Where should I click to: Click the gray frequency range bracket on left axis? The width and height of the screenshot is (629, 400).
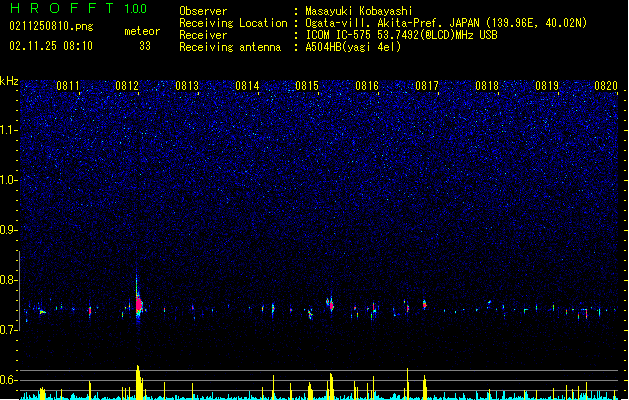(20, 290)
